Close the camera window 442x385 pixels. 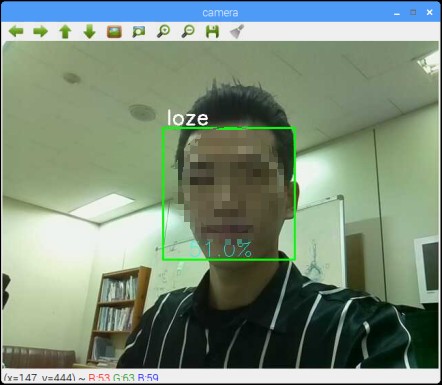[430, 13]
